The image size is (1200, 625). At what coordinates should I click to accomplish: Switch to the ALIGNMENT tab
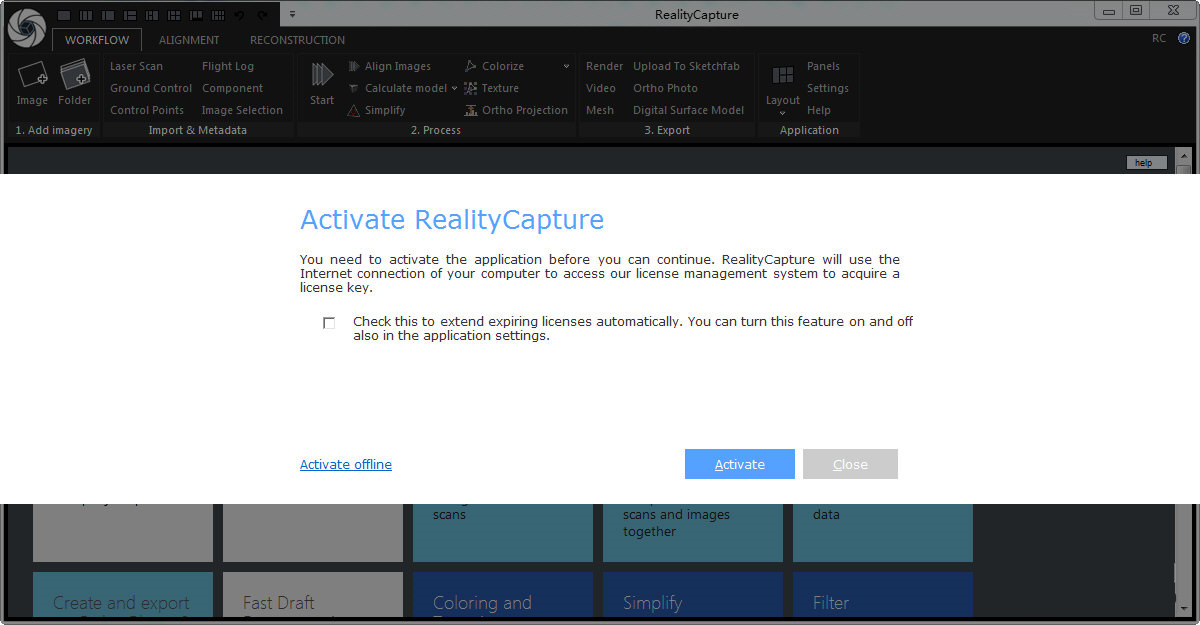pos(189,40)
